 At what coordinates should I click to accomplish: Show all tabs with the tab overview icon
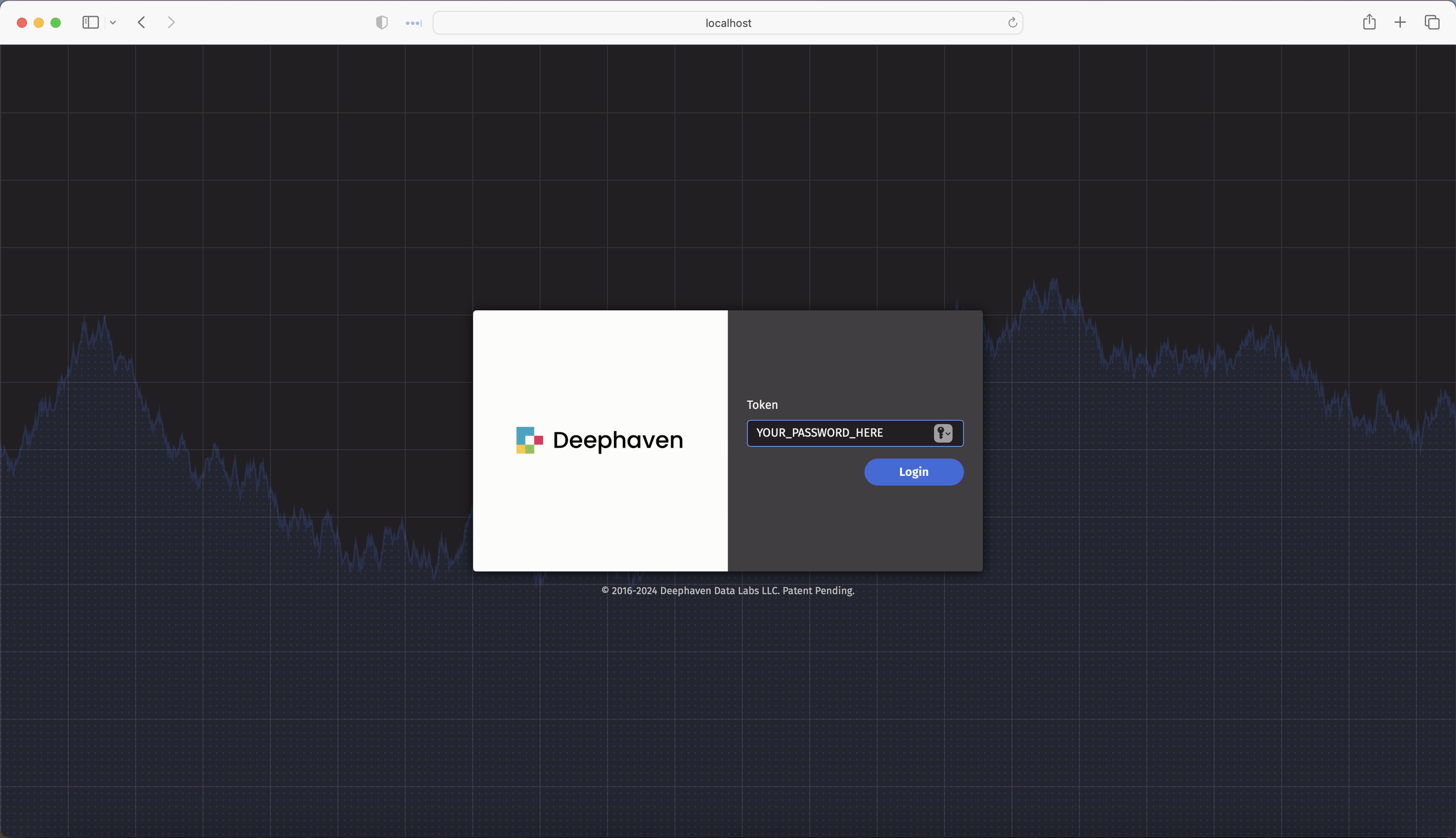(1432, 22)
